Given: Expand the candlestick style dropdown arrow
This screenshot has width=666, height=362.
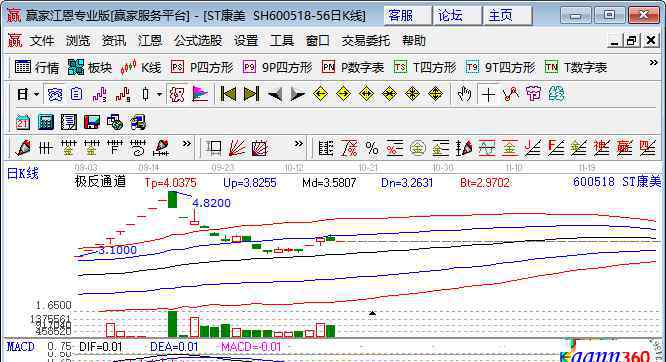Looking at the screenshot, I should click(159, 94).
